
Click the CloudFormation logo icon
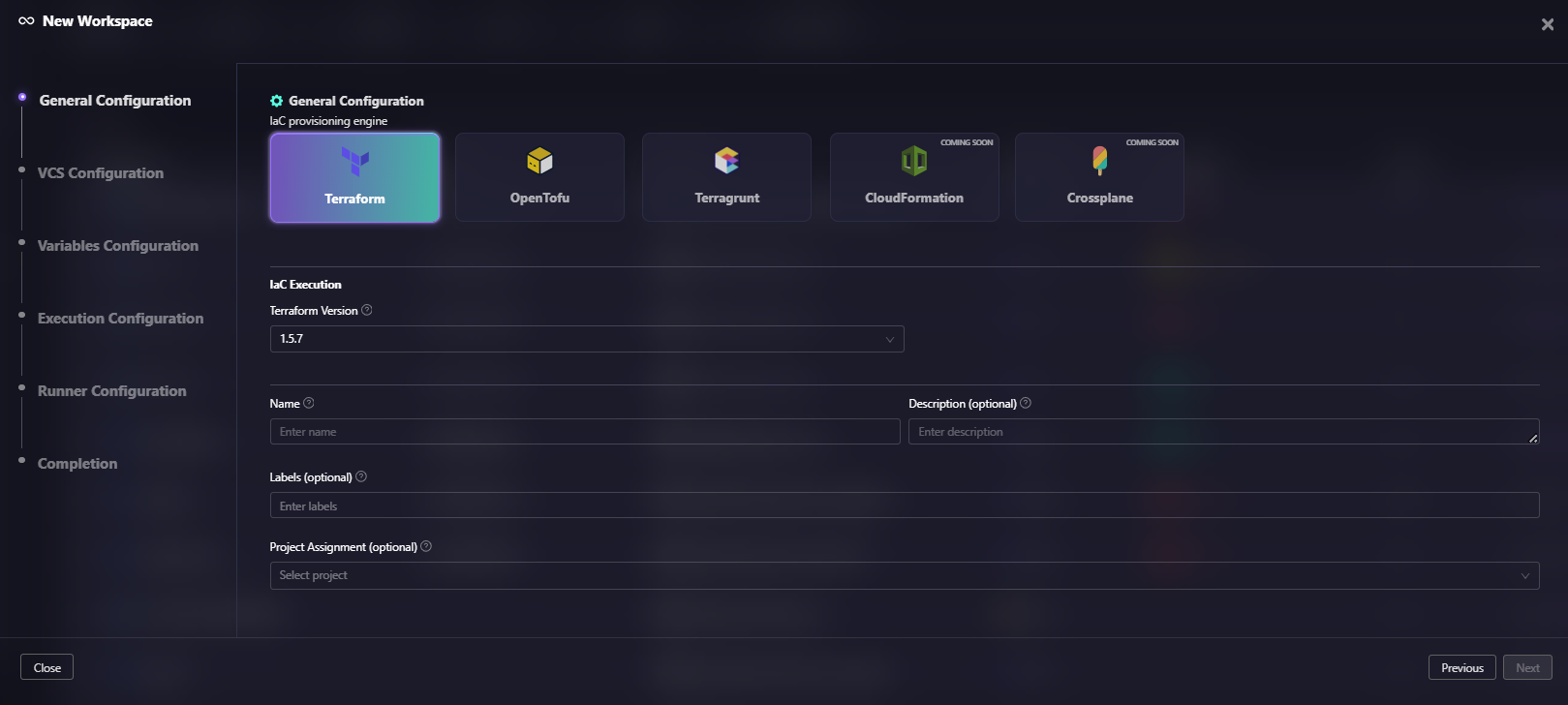[914, 161]
